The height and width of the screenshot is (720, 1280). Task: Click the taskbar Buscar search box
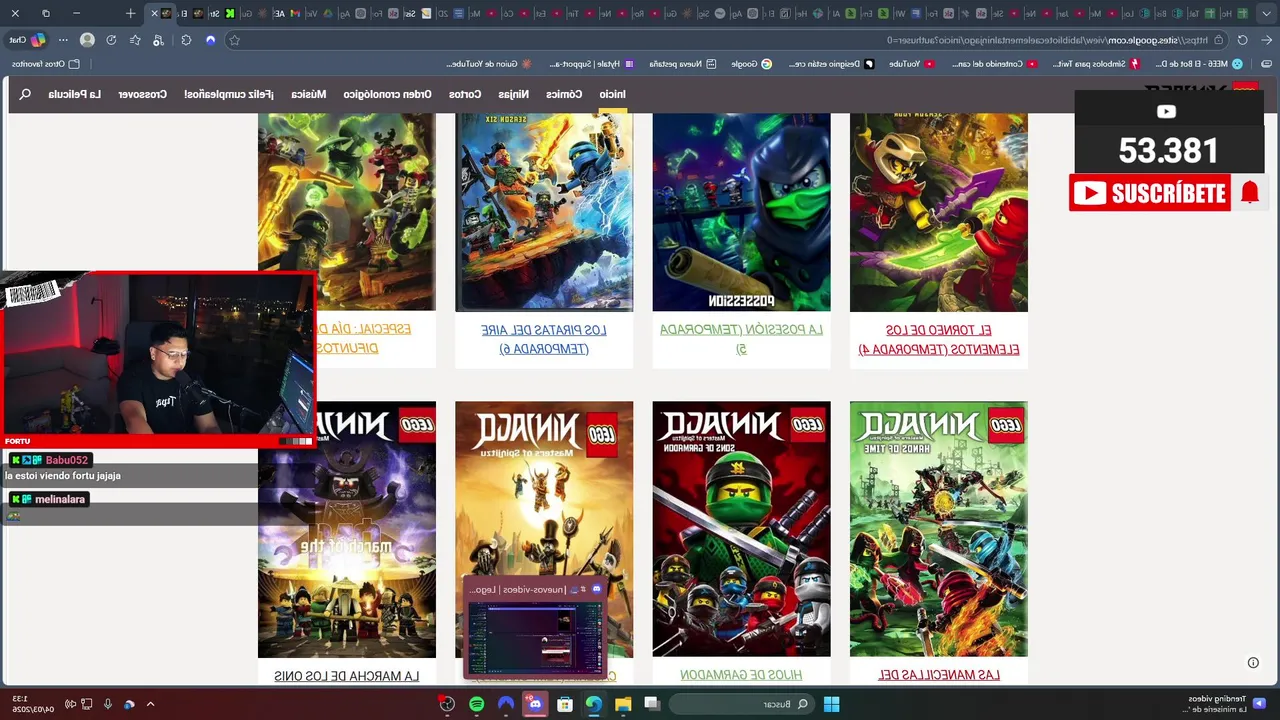(741, 704)
